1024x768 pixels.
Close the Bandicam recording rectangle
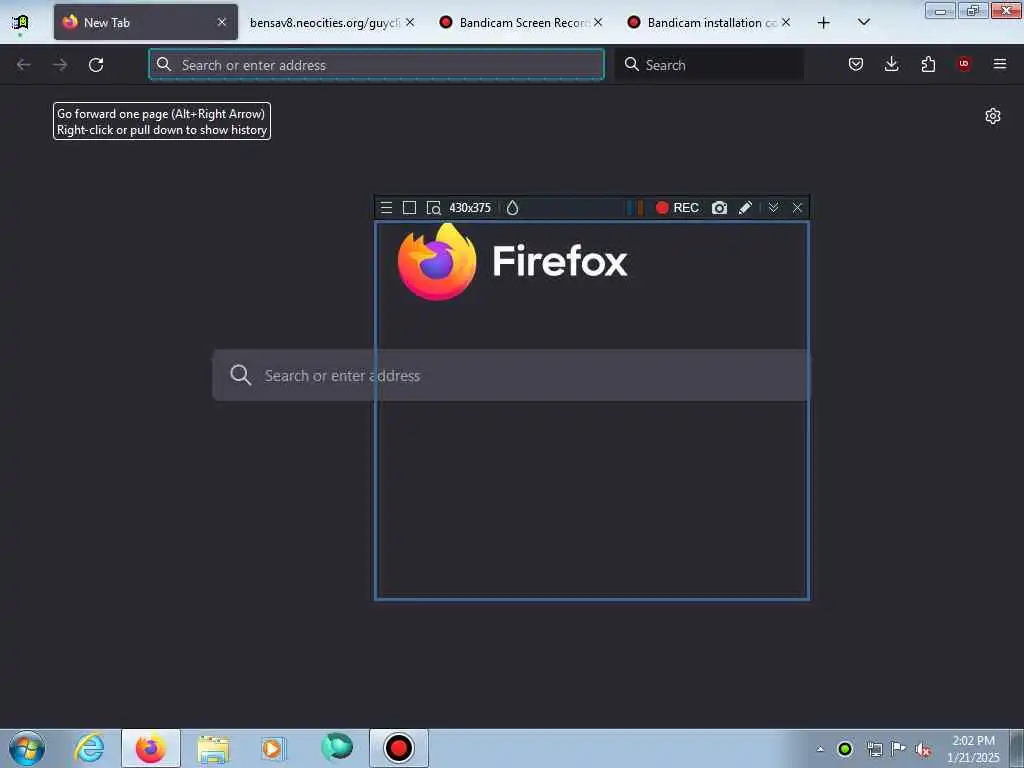[x=797, y=208]
